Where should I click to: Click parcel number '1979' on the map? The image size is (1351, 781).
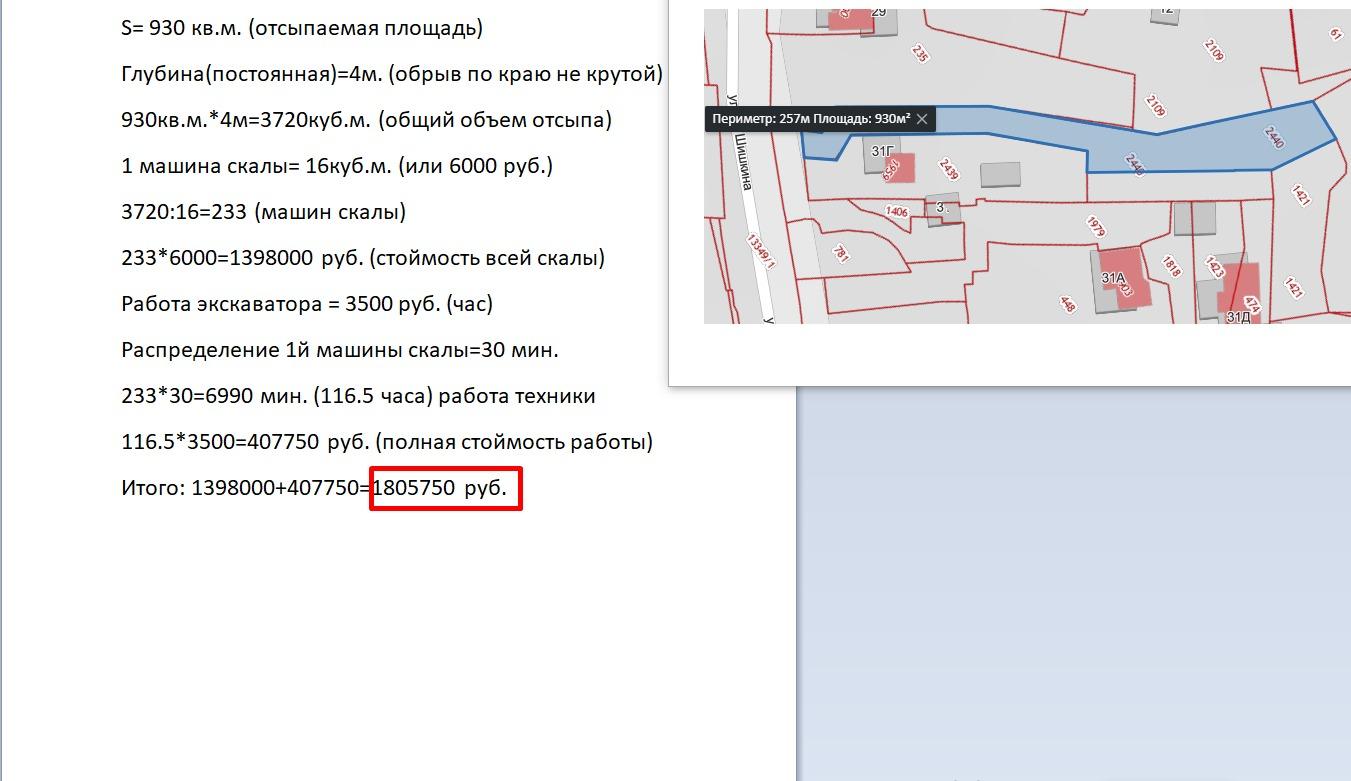1094,226
